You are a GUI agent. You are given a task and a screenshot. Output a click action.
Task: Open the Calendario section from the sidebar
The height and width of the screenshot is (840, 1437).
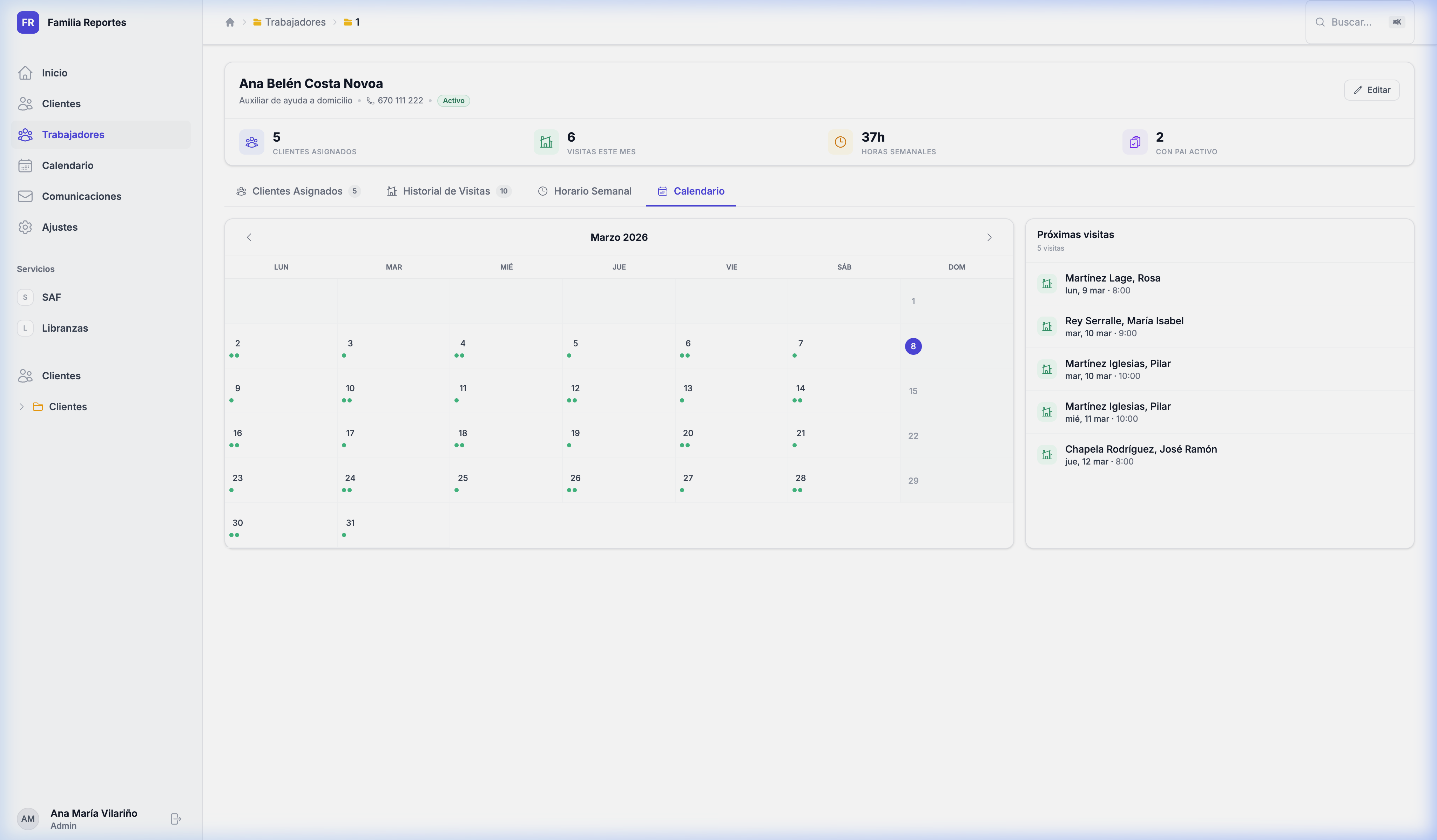coord(26,165)
